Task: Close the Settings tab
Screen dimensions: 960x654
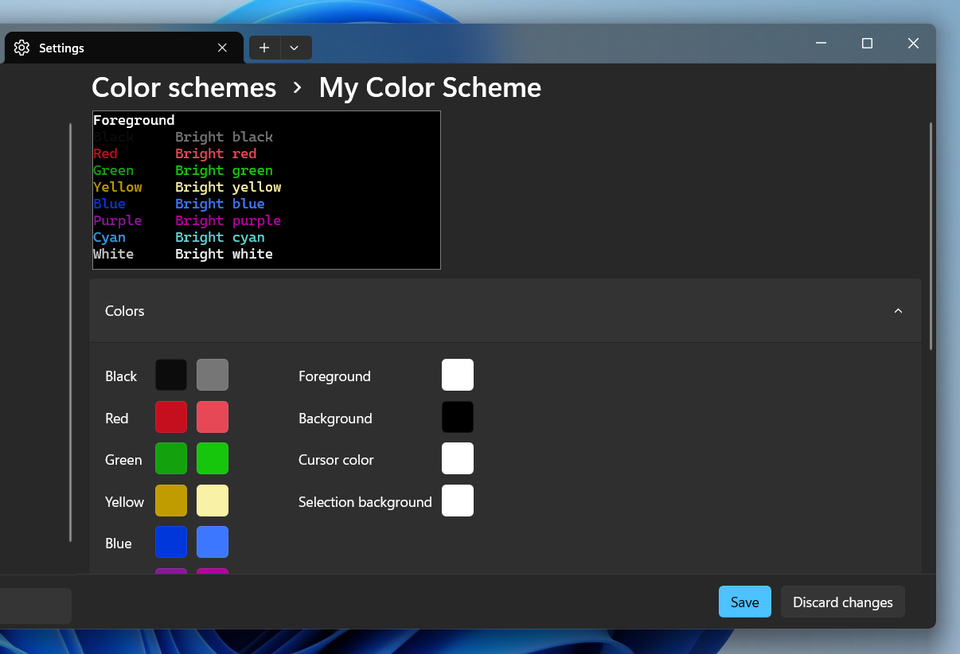Action: (x=222, y=47)
